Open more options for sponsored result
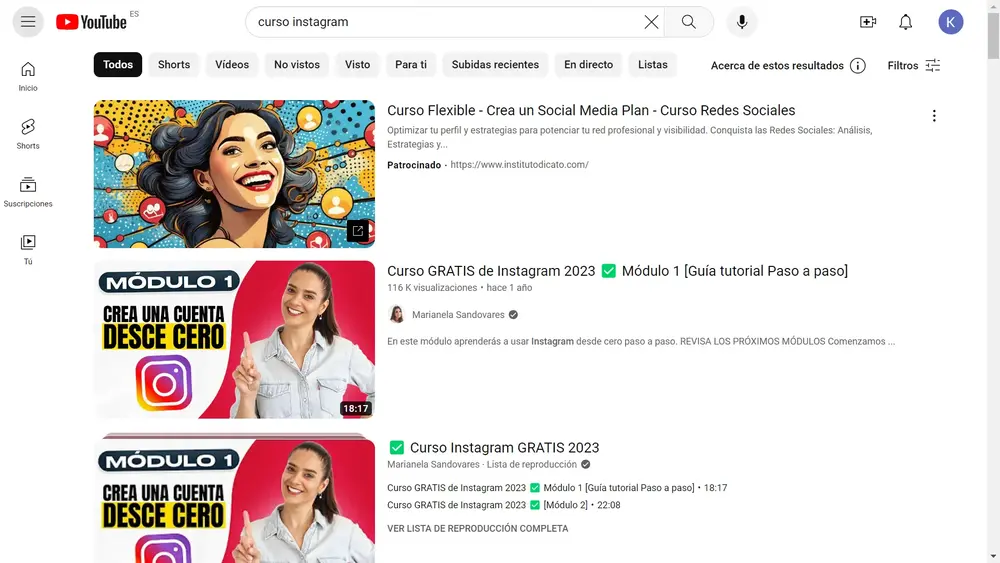 pyautogui.click(x=934, y=115)
